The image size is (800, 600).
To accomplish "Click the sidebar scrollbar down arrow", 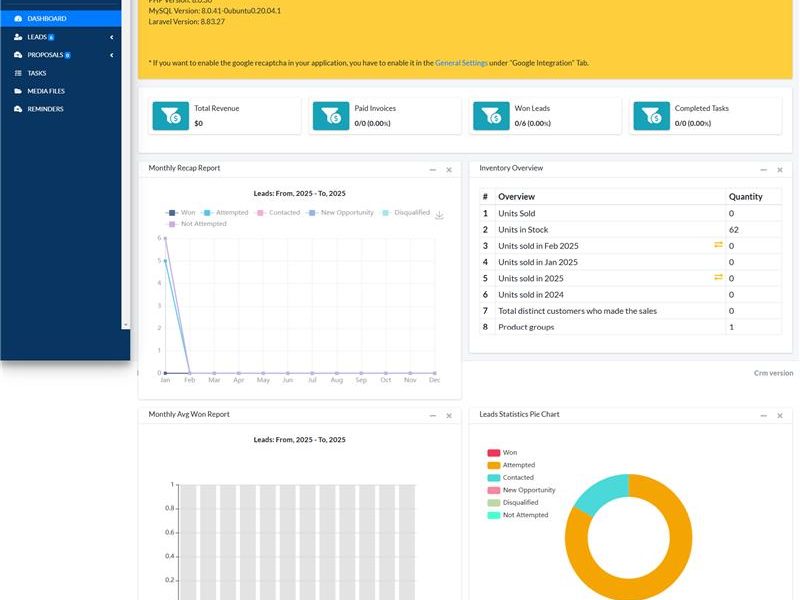I will tap(126, 324).
